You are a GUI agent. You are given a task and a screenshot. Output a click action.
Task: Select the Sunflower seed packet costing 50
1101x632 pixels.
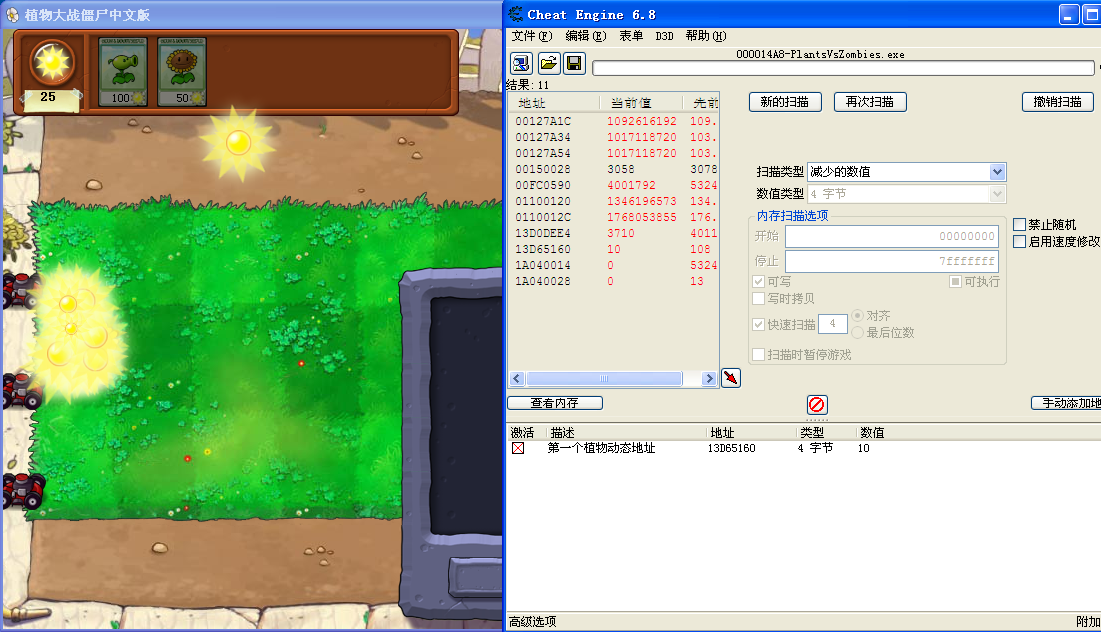tap(182, 72)
